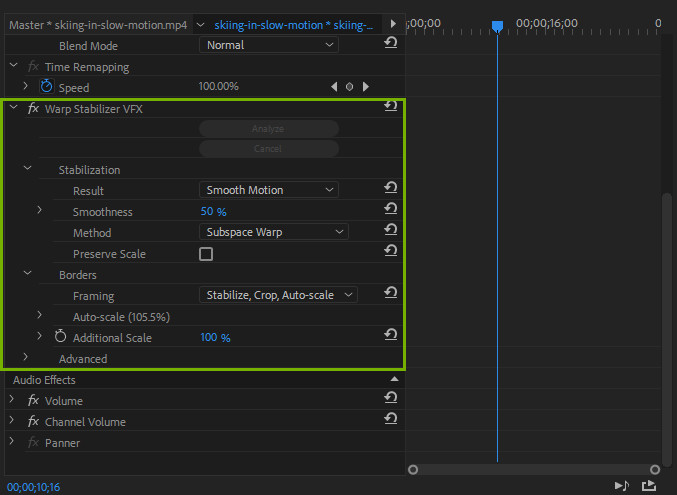The height and width of the screenshot is (495, 677).
Task: Go to previous Speed keyframe
Action: point(334,87)
